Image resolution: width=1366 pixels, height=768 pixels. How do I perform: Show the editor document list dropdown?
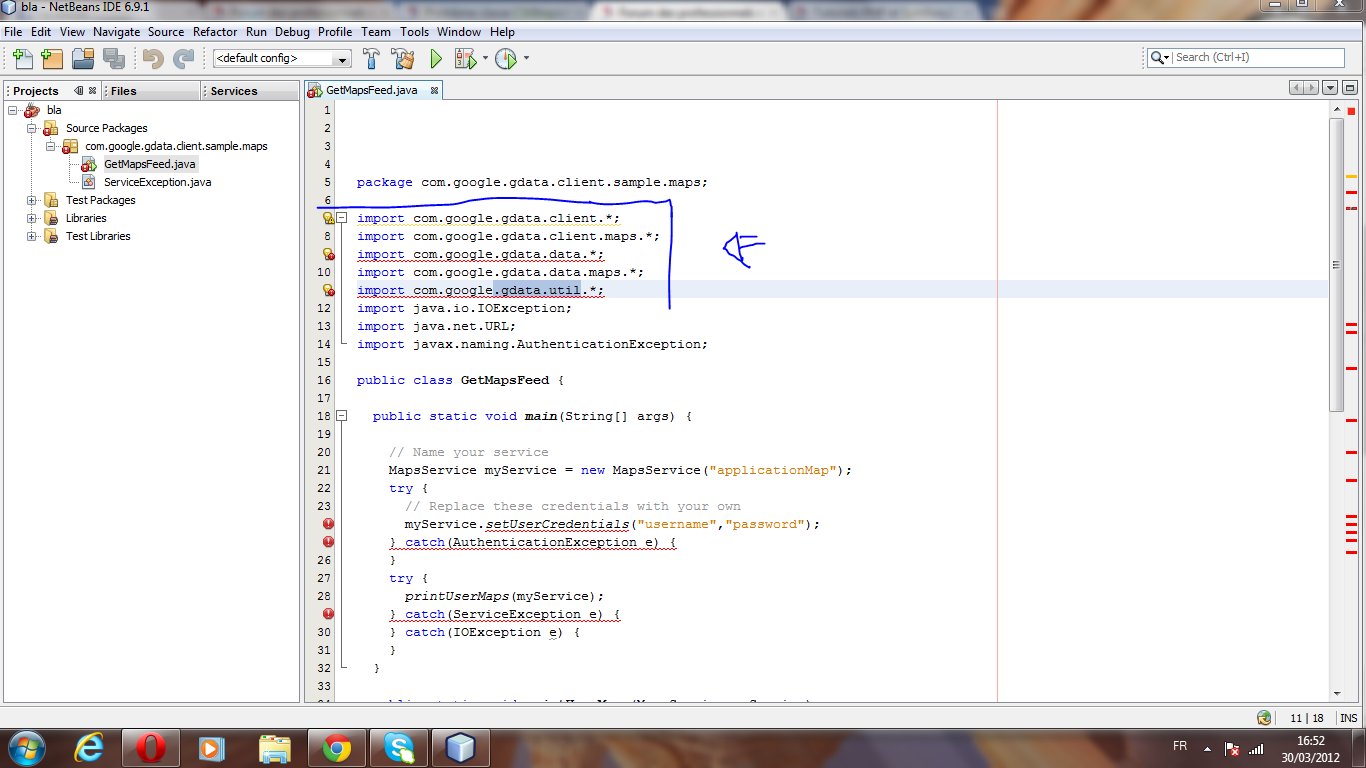click(x=1331, y=88)
